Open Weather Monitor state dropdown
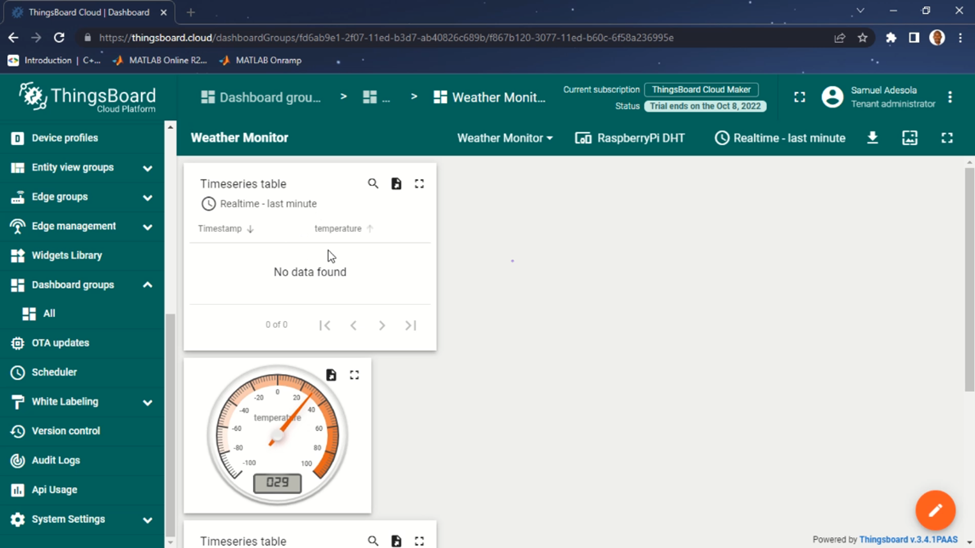This screenshot has width=975, height=548. tap(504, 138)
